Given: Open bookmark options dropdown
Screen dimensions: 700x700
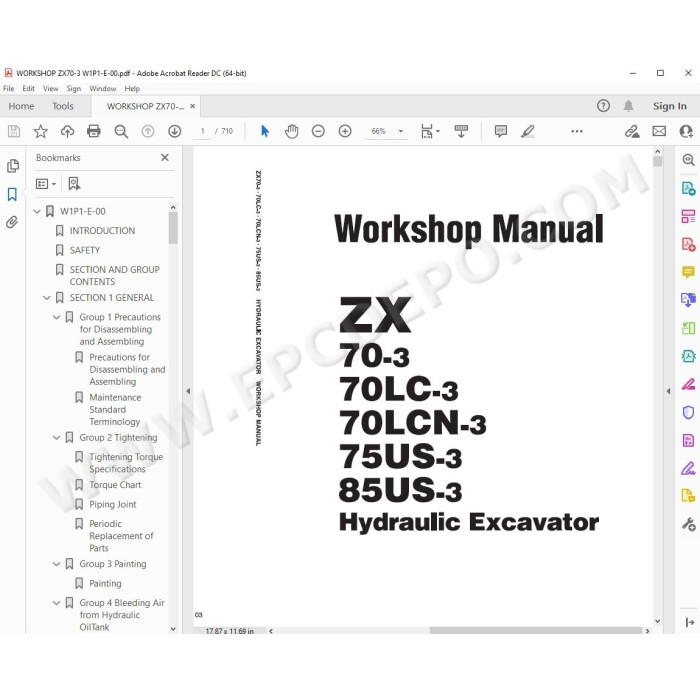Looking at the screenshot, I should [x=46, y=183].
